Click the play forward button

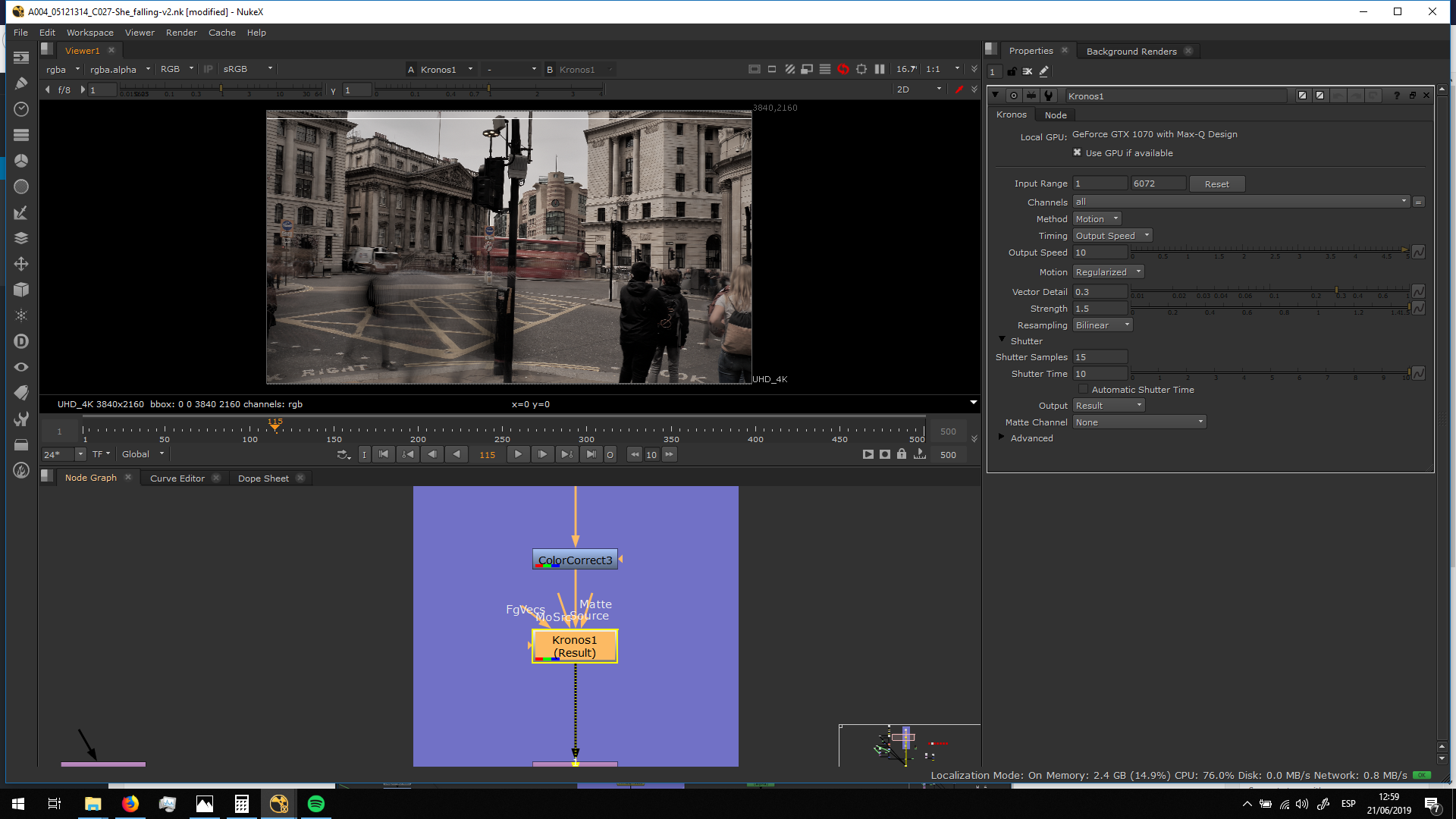[518, 454]
